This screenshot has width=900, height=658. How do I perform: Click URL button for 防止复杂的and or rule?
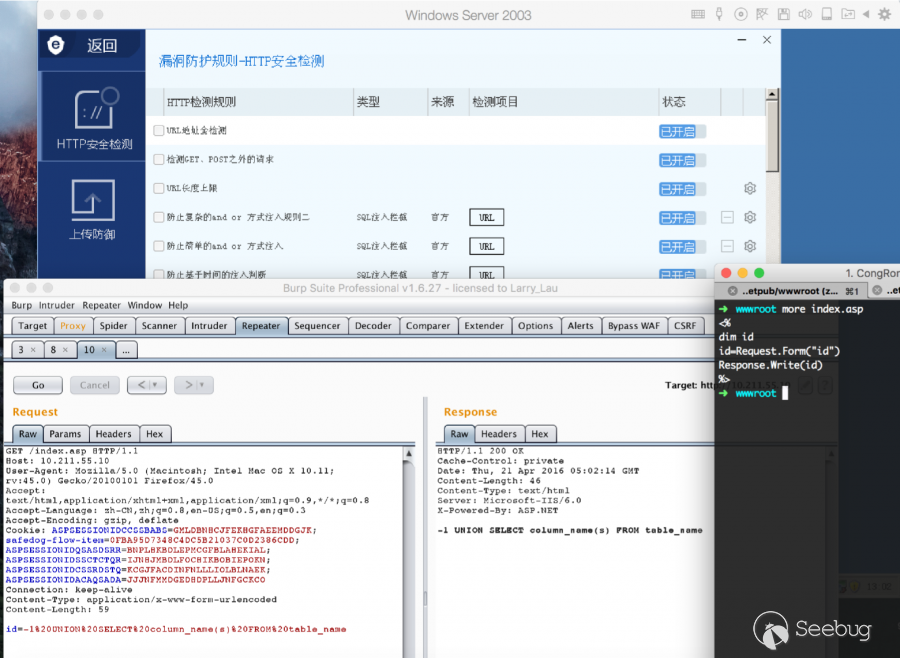[486, 217]
